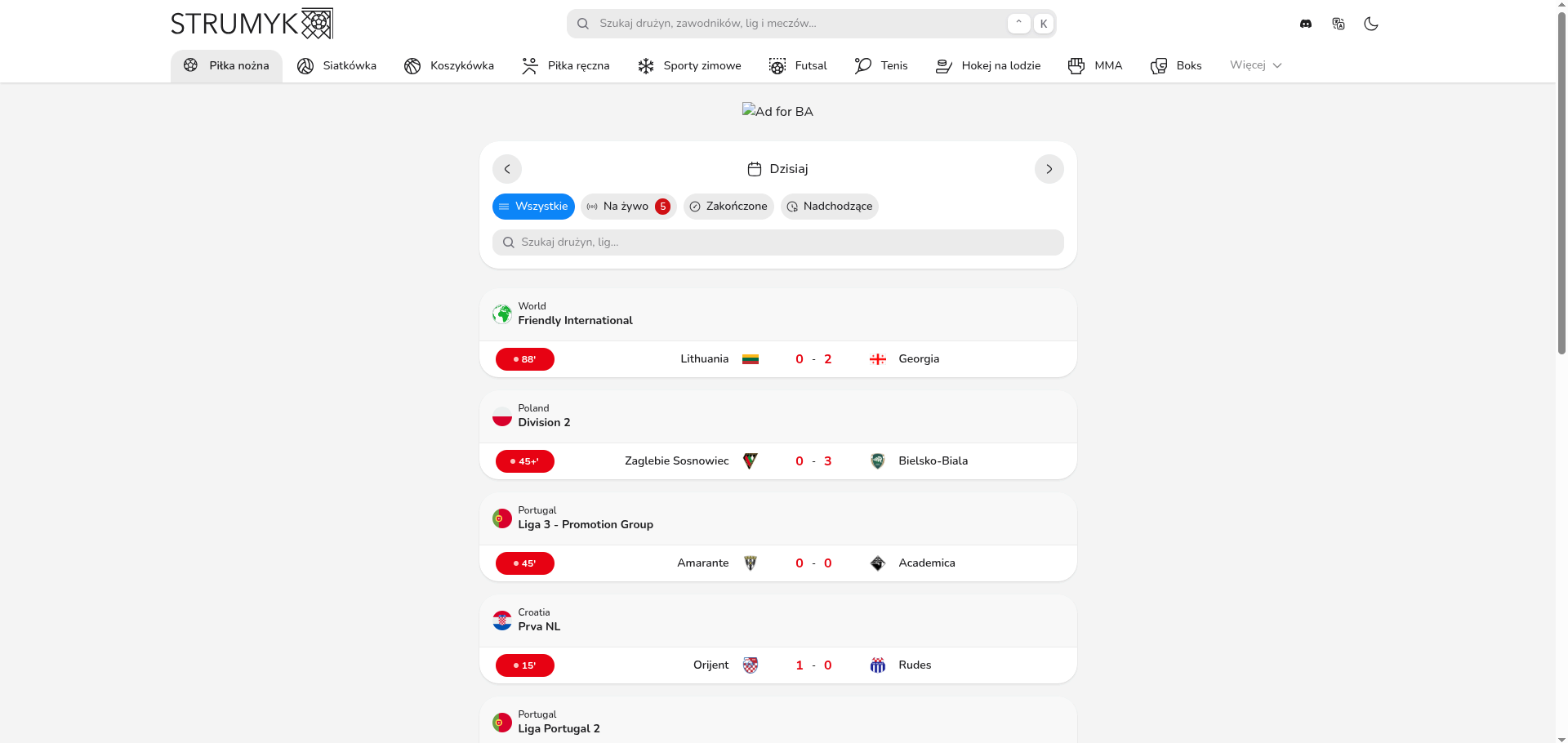The width and height of the screenshot is (1568, 743).
Task: Click Georgia flag icon in match row
Action: [877, 359]
